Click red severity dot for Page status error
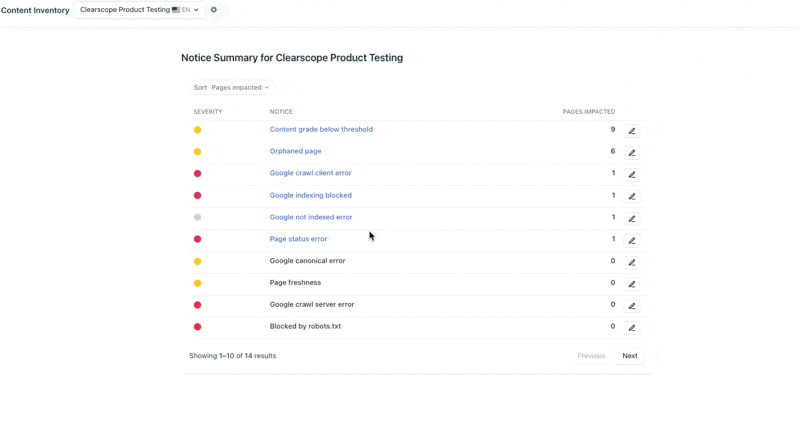 [x=197, y=239]
